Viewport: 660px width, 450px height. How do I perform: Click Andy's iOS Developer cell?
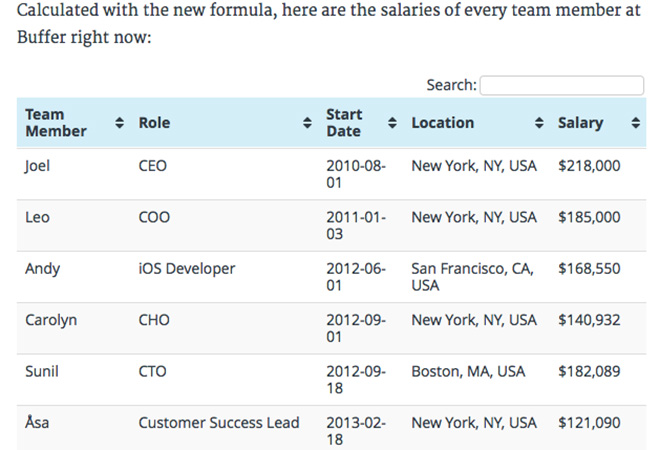[x=187, y=269]
